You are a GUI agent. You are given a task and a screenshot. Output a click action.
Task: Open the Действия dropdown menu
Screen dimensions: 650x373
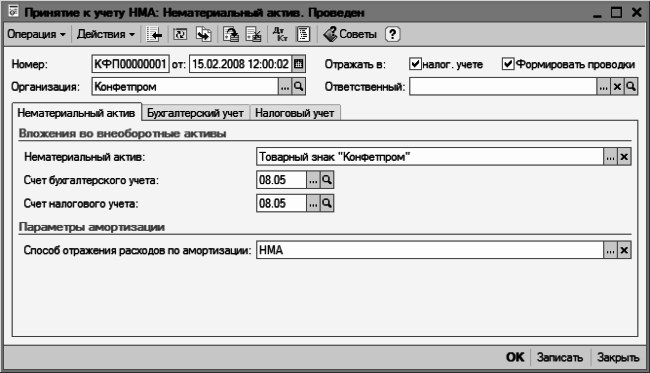coord(106,34)
